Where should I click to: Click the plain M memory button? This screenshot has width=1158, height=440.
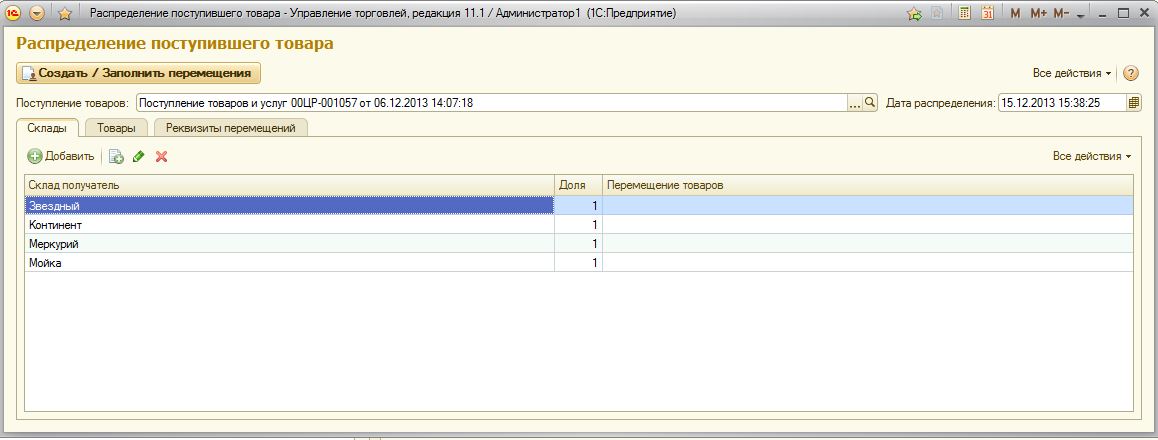(1015, 13)
